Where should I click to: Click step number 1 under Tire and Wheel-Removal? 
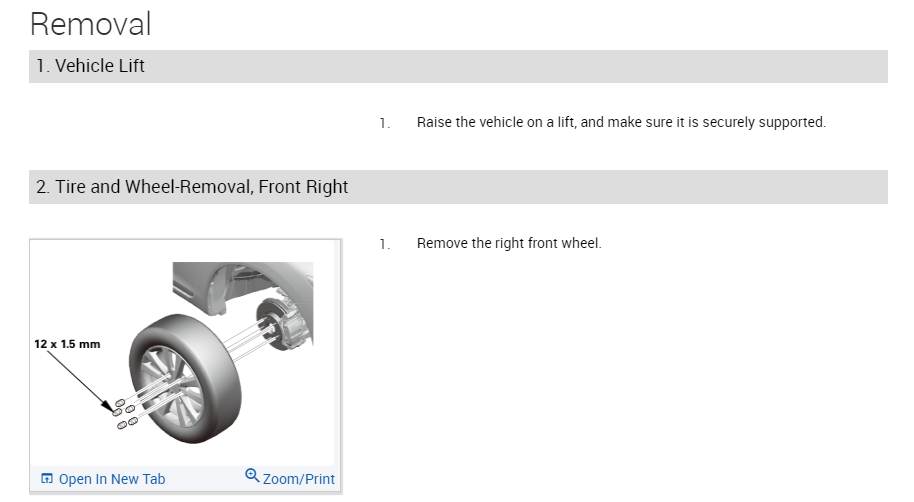click(x=383, y=244)
